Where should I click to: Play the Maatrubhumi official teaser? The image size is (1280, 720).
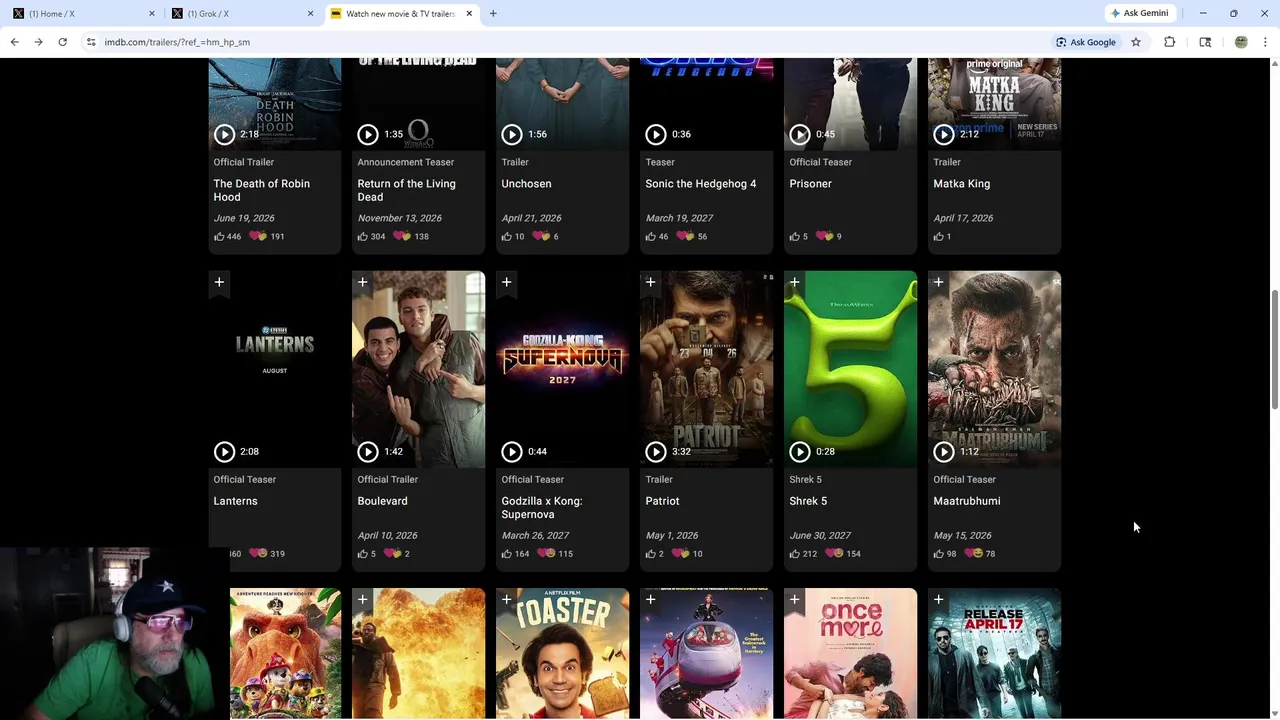pos(944,452)
